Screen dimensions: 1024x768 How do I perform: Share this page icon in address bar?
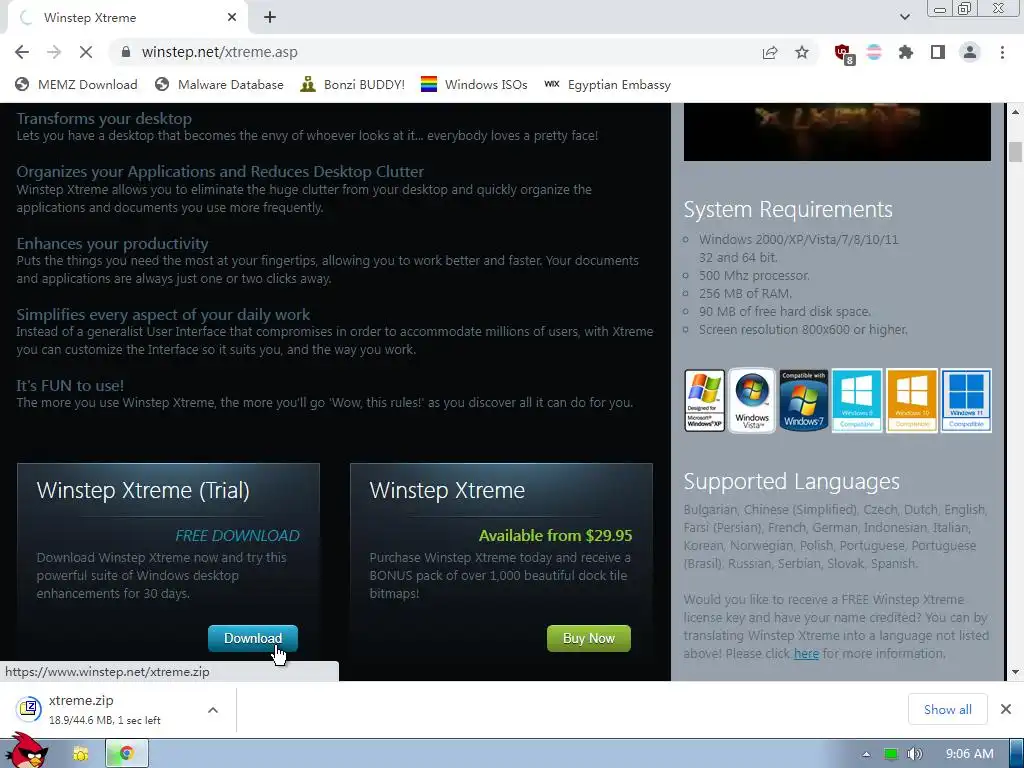[x=770, y=52]
